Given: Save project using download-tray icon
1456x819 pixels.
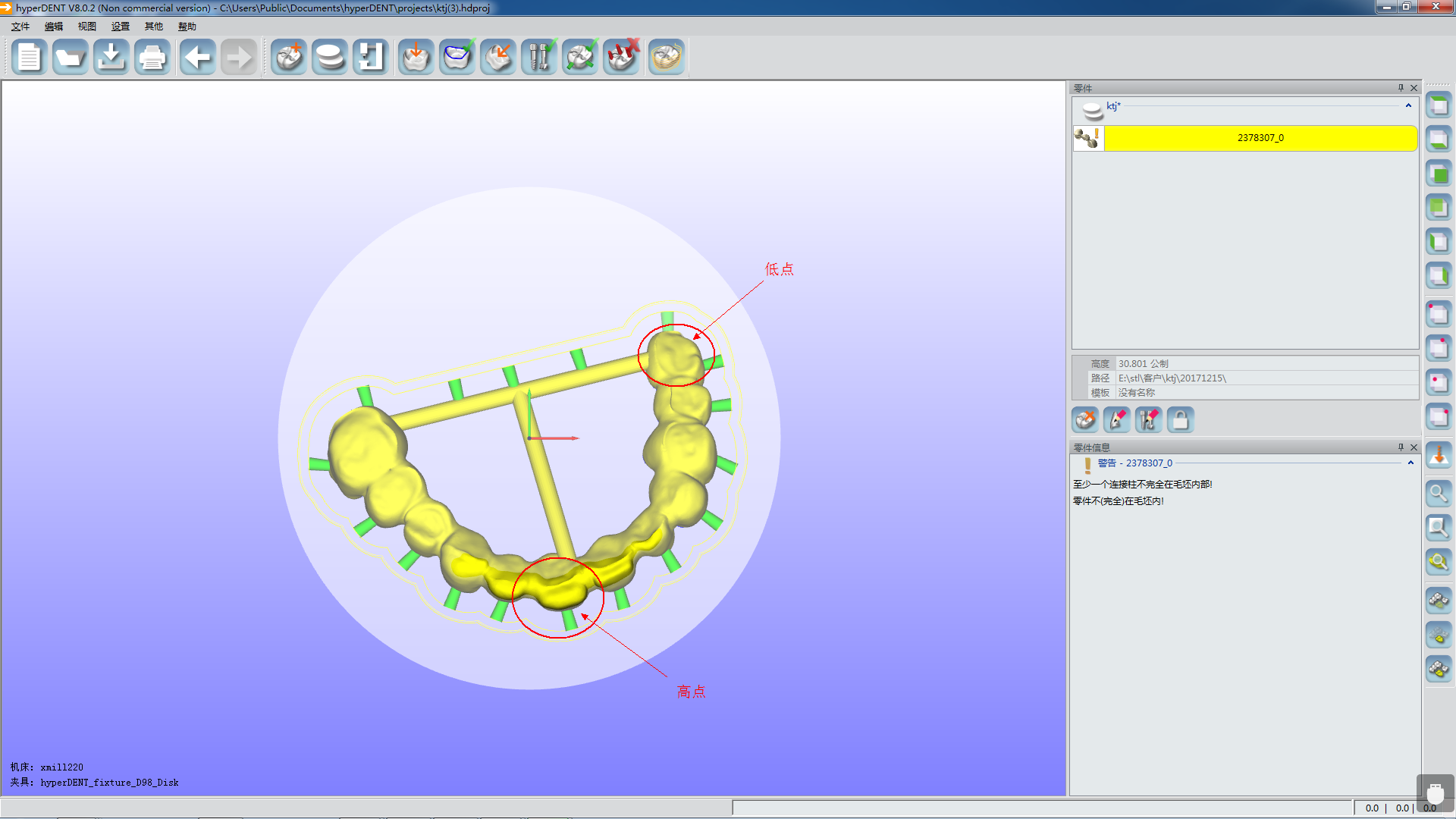Looking at the screenshot, I should [x=111, y=58].
